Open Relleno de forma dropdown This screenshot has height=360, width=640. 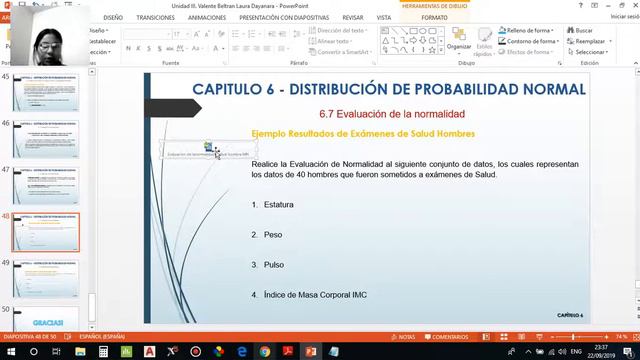tap(527, 30)
